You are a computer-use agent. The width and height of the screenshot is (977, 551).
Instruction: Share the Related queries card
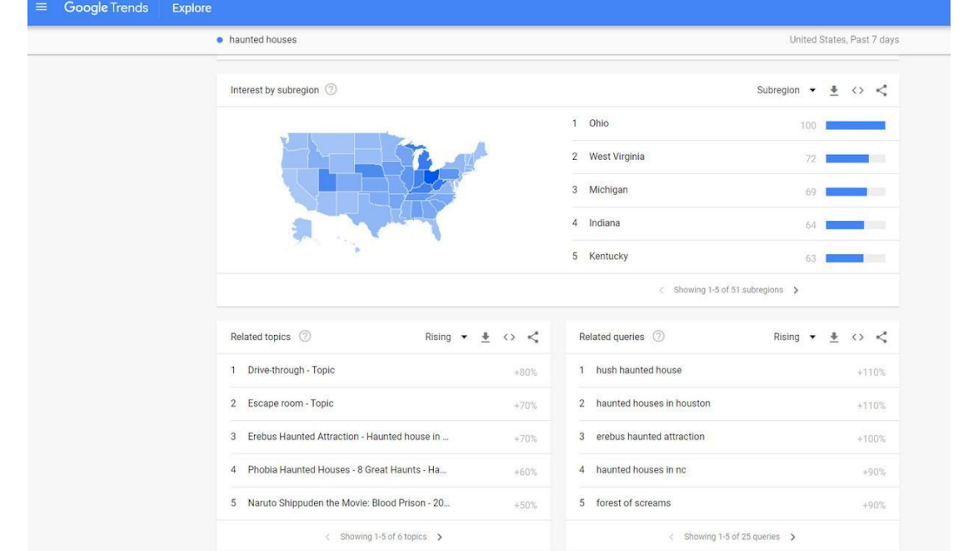tap(881, 337)
